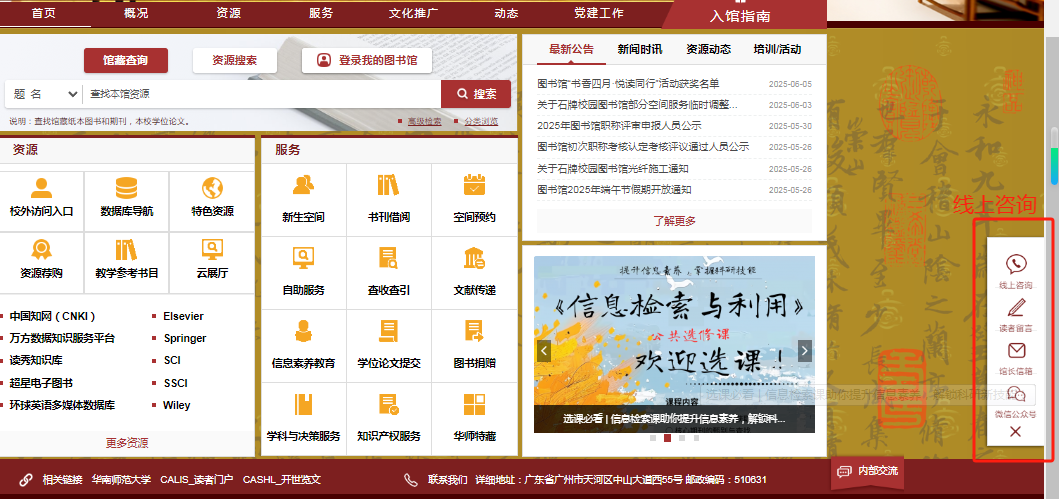The image size is (1059, 499).
Task: Expand the 题名 search field dropdown
Action: point(44,94)
